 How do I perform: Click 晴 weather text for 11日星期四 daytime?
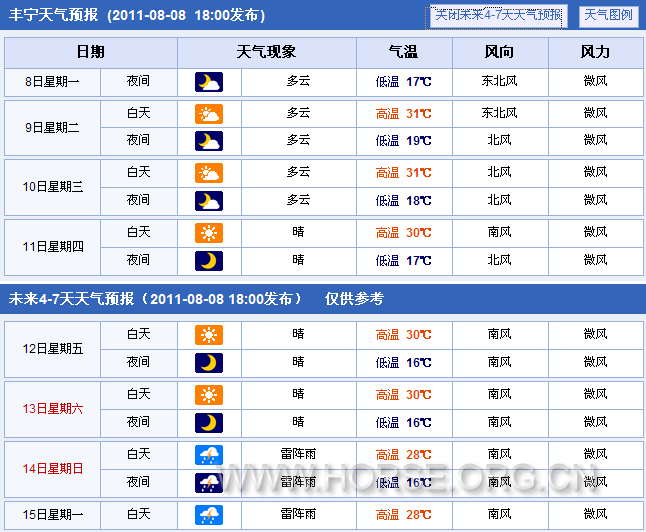[x=298, y=232]
